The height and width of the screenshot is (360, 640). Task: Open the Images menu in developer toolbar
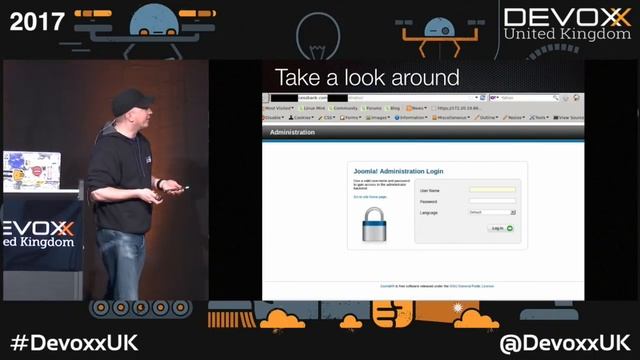pos(378,118)
